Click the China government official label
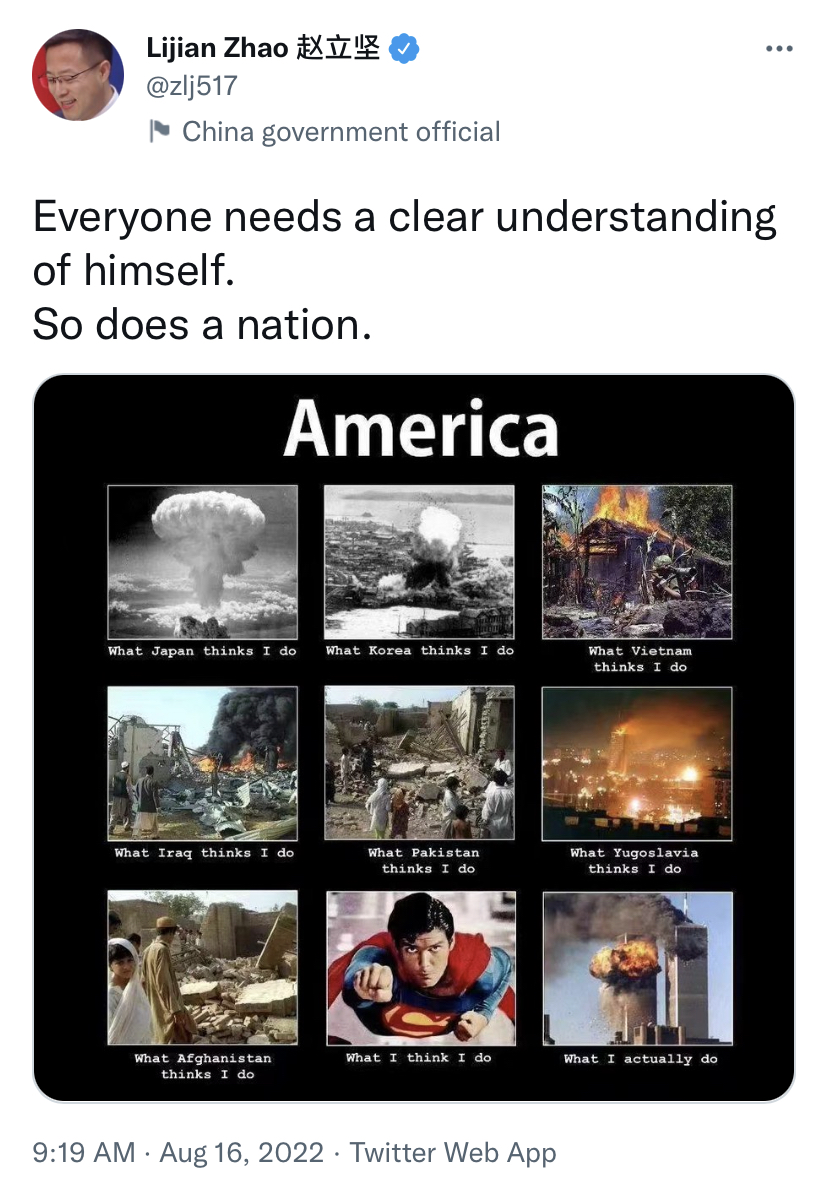This screenshot has height=1202, width=828. 341,131
